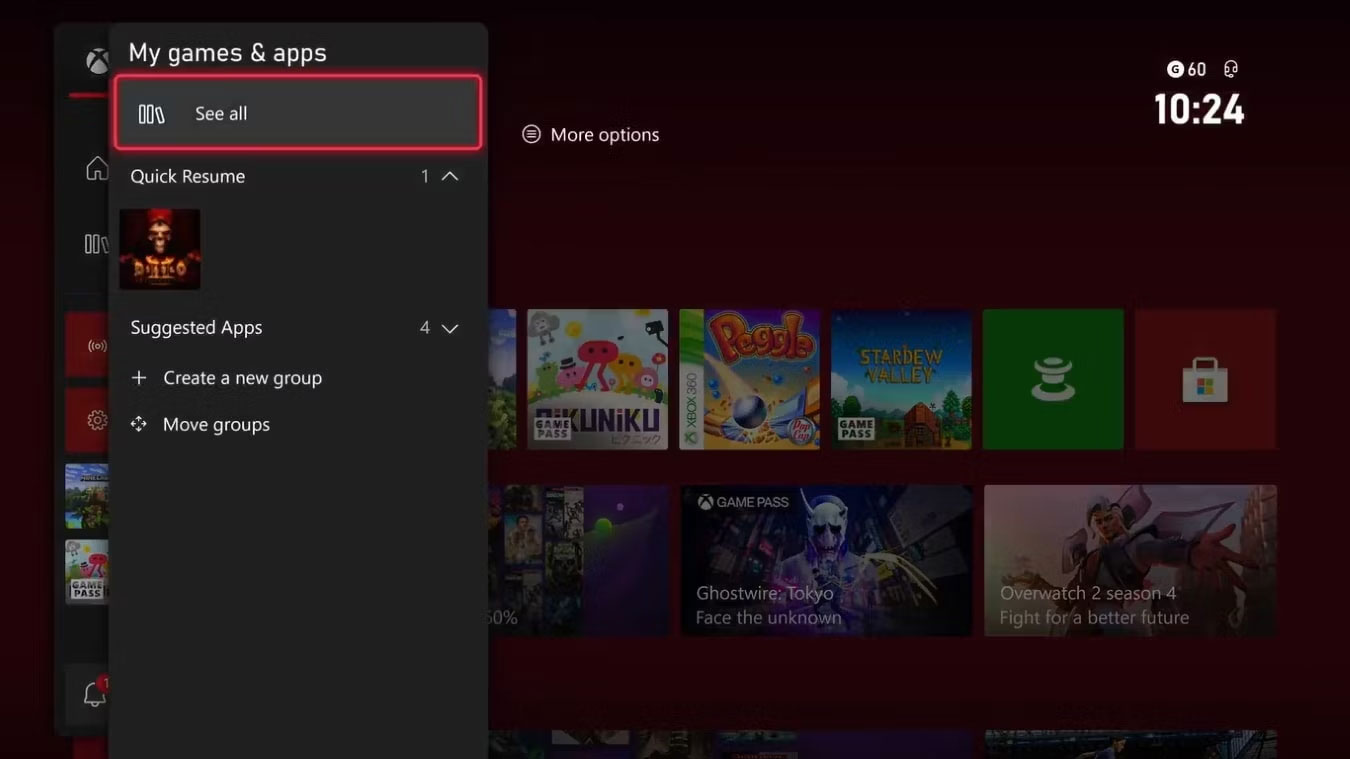Click the Gamerscore G icon
1350x759 pixels.
click(x=1175, y=69)
